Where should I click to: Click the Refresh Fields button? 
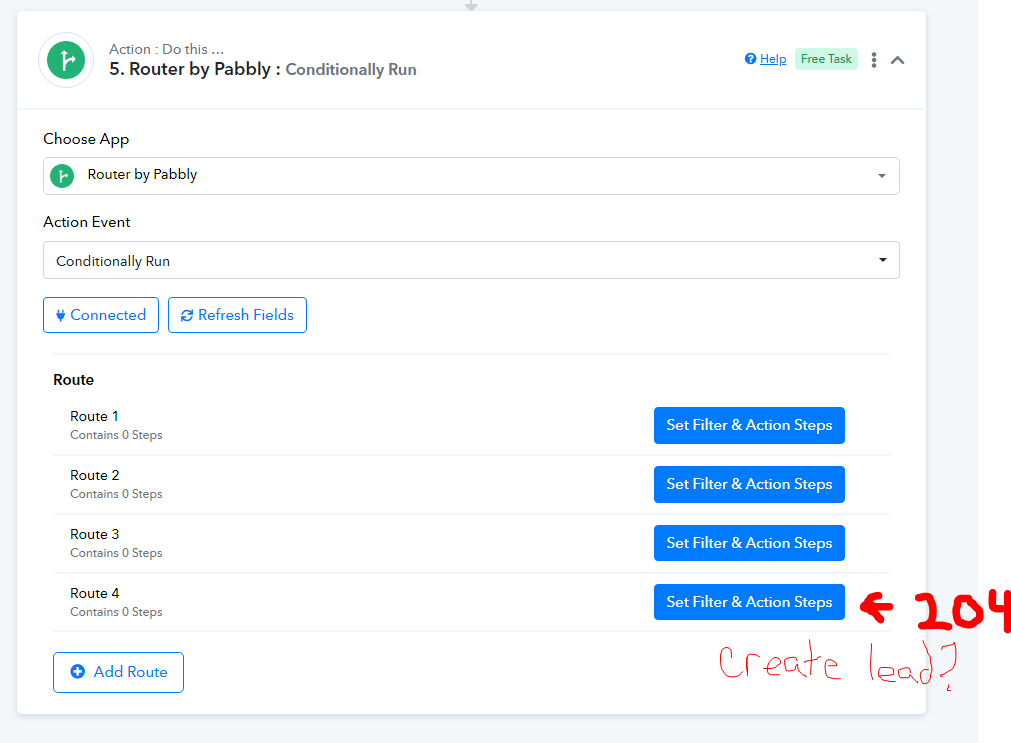237,315
